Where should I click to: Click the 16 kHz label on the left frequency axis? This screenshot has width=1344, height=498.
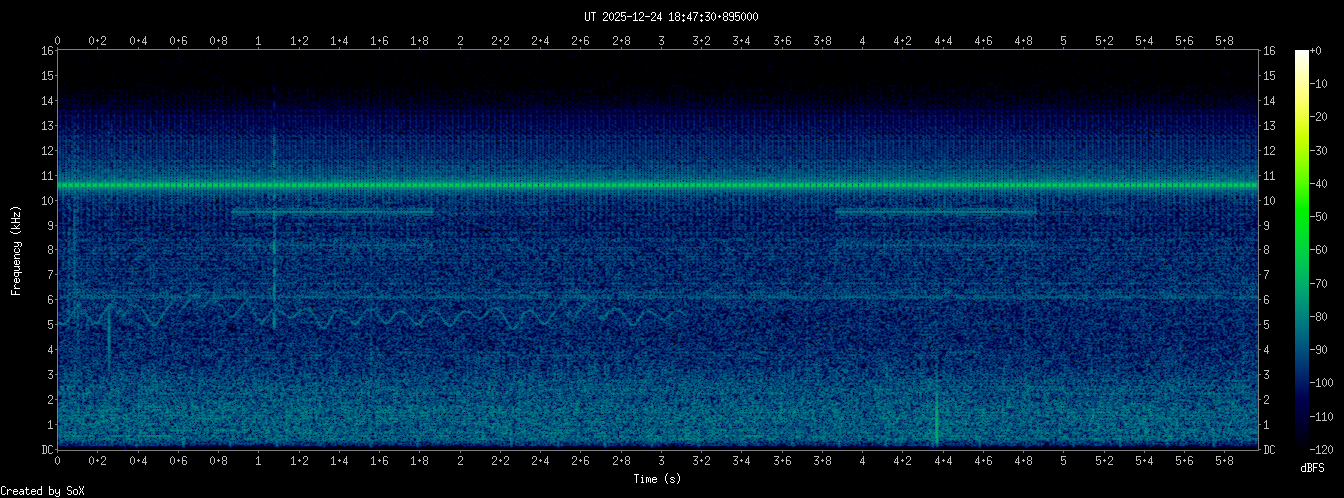[47, 51]
